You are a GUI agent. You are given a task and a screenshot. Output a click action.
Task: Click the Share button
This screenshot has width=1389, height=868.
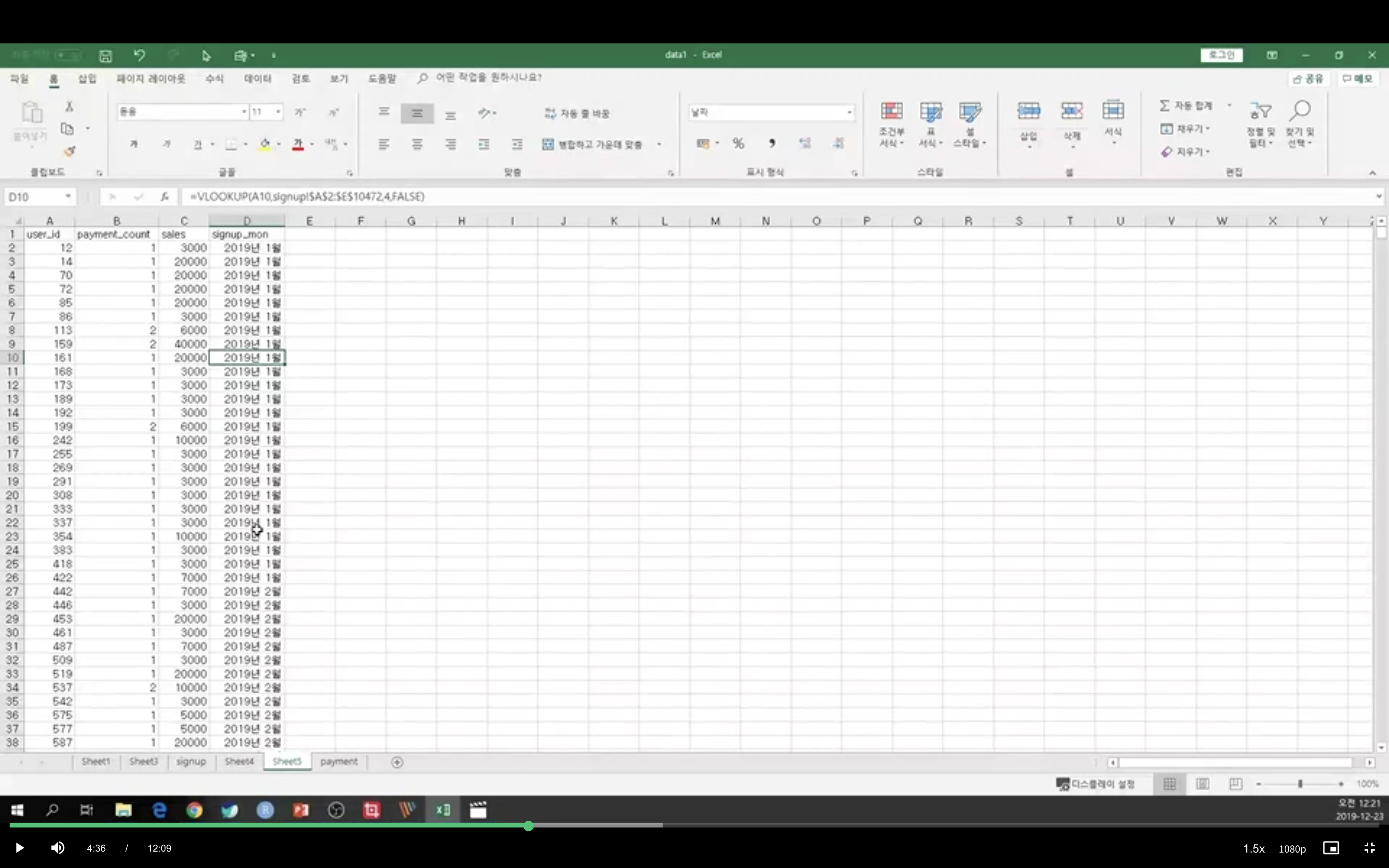tap(1308, 79)
